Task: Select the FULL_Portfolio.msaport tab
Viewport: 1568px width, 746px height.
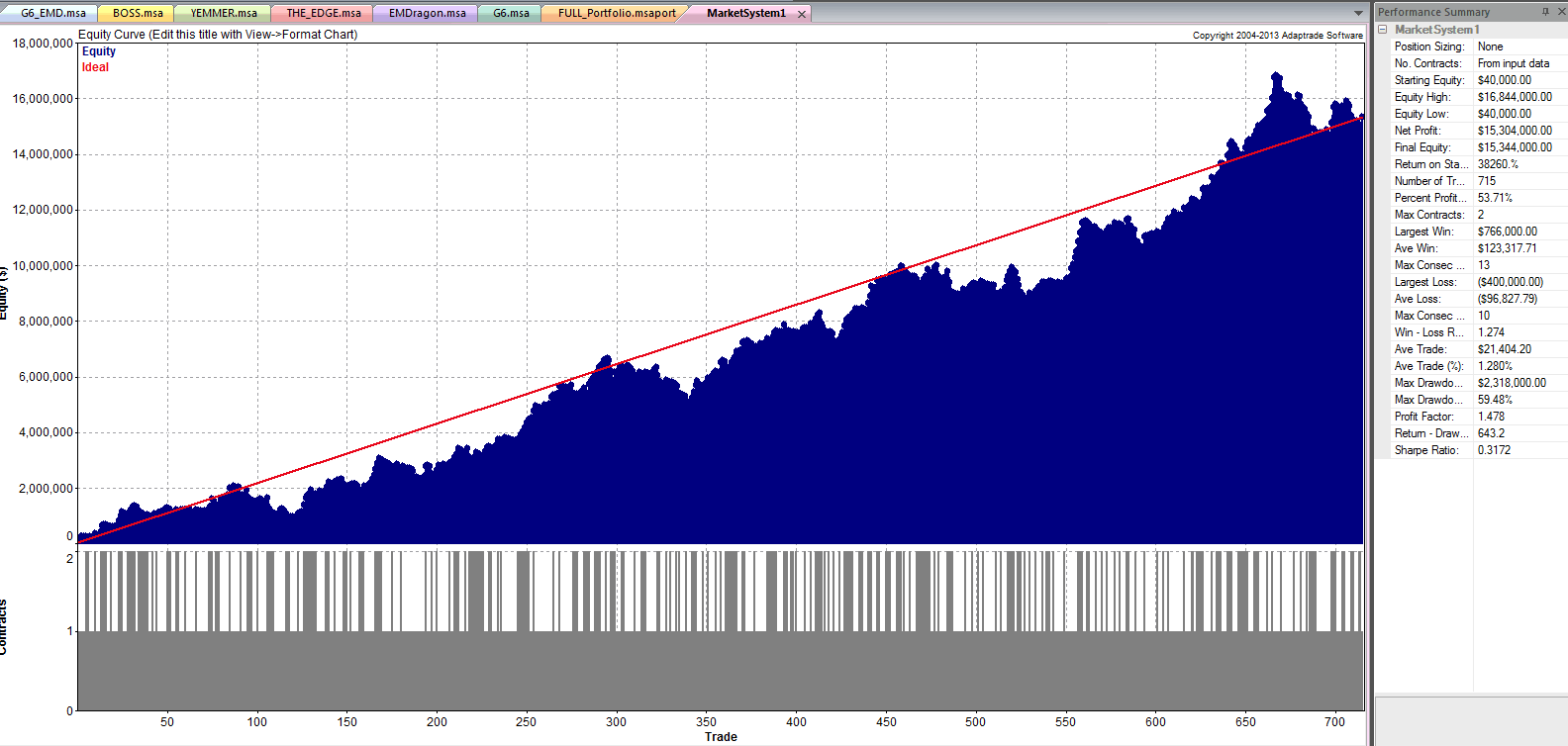Action: coord(617,13)
